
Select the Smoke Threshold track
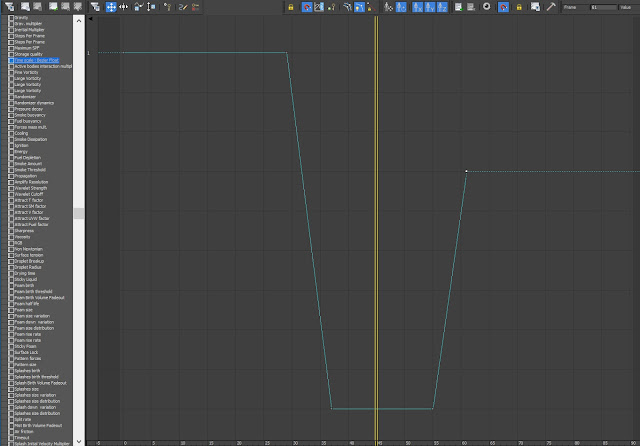[x=30, y=170]
